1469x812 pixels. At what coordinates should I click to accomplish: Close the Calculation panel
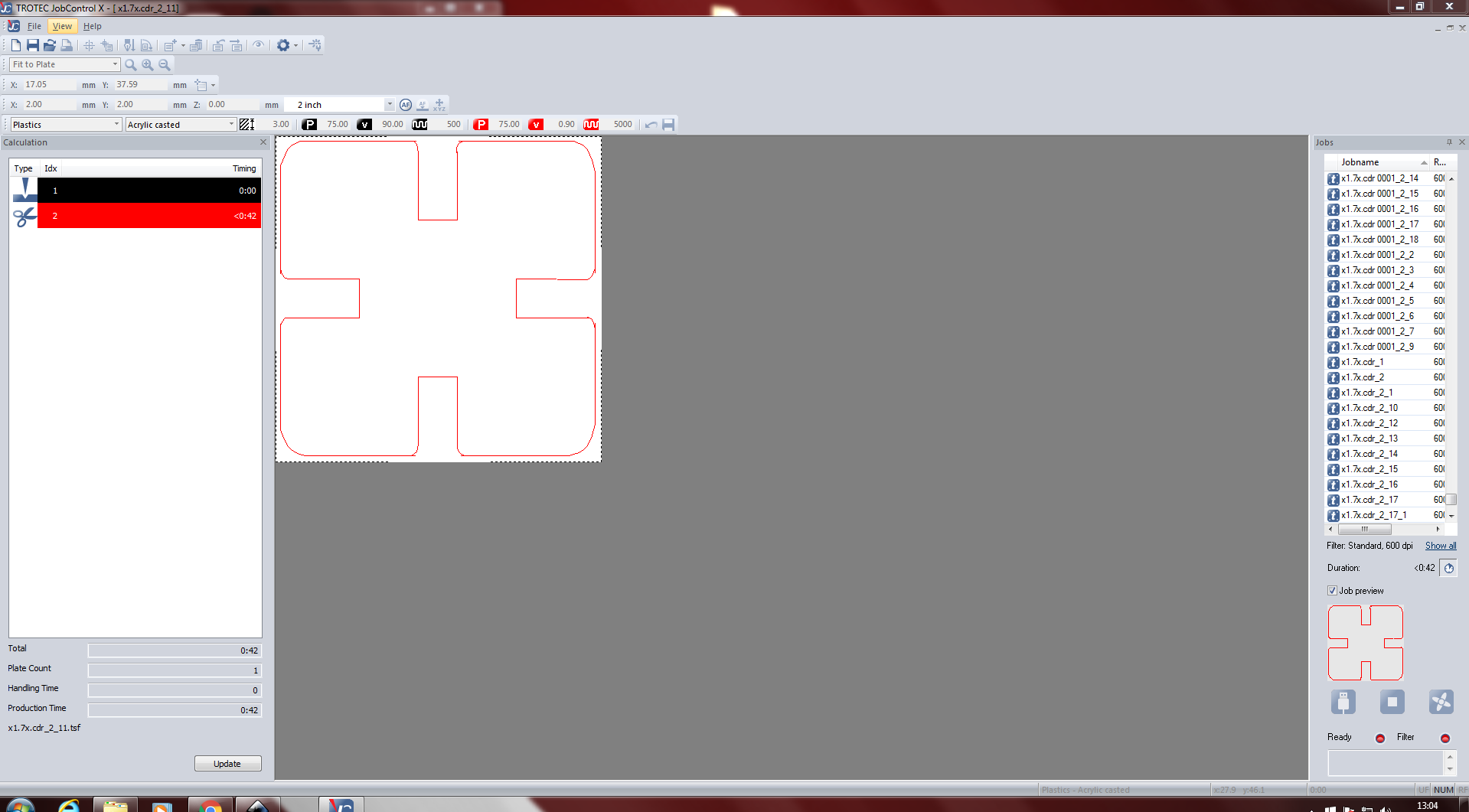point(263,142)
